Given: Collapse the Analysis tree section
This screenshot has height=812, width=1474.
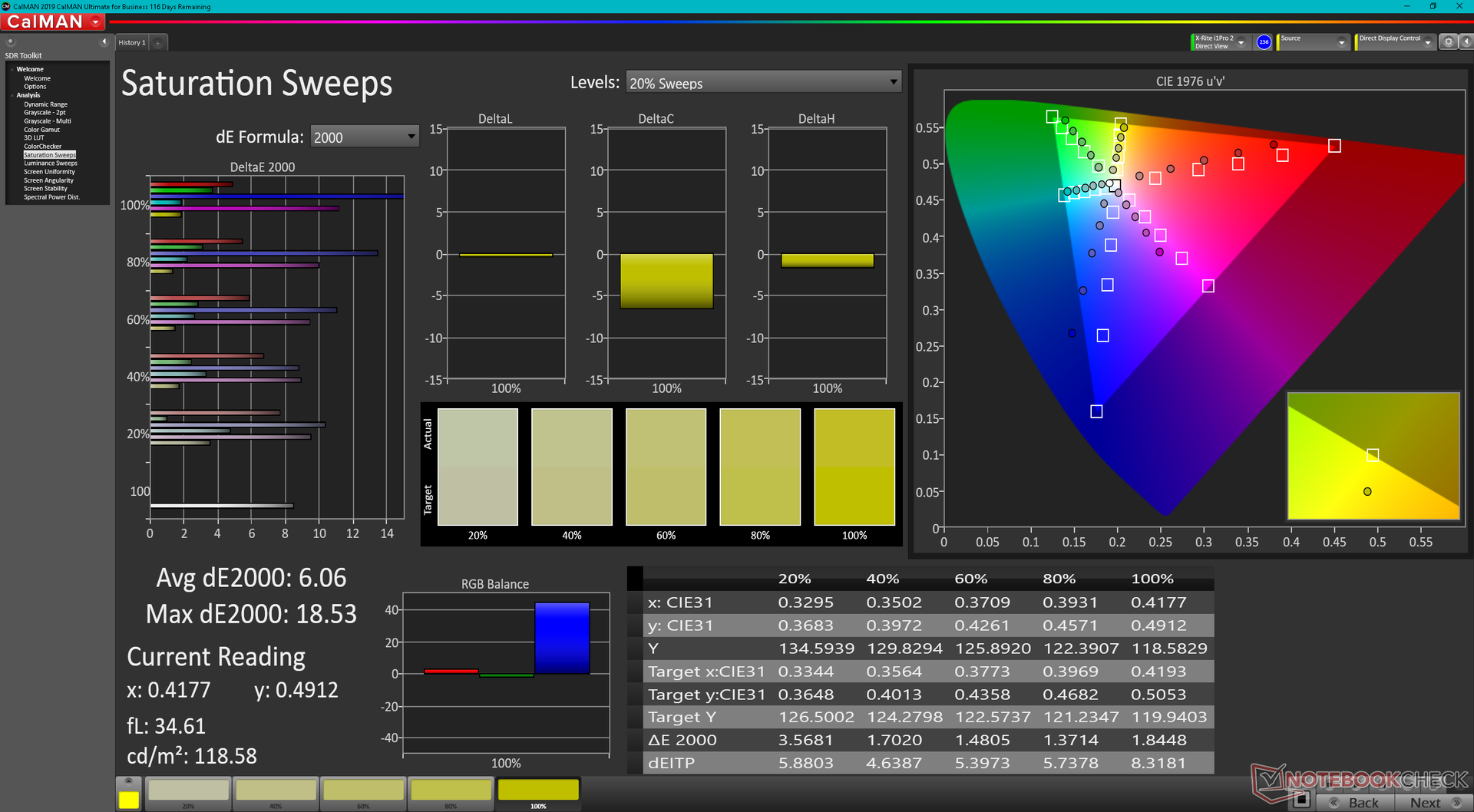Looking at the screenshot, I should (x=12, y=95).
